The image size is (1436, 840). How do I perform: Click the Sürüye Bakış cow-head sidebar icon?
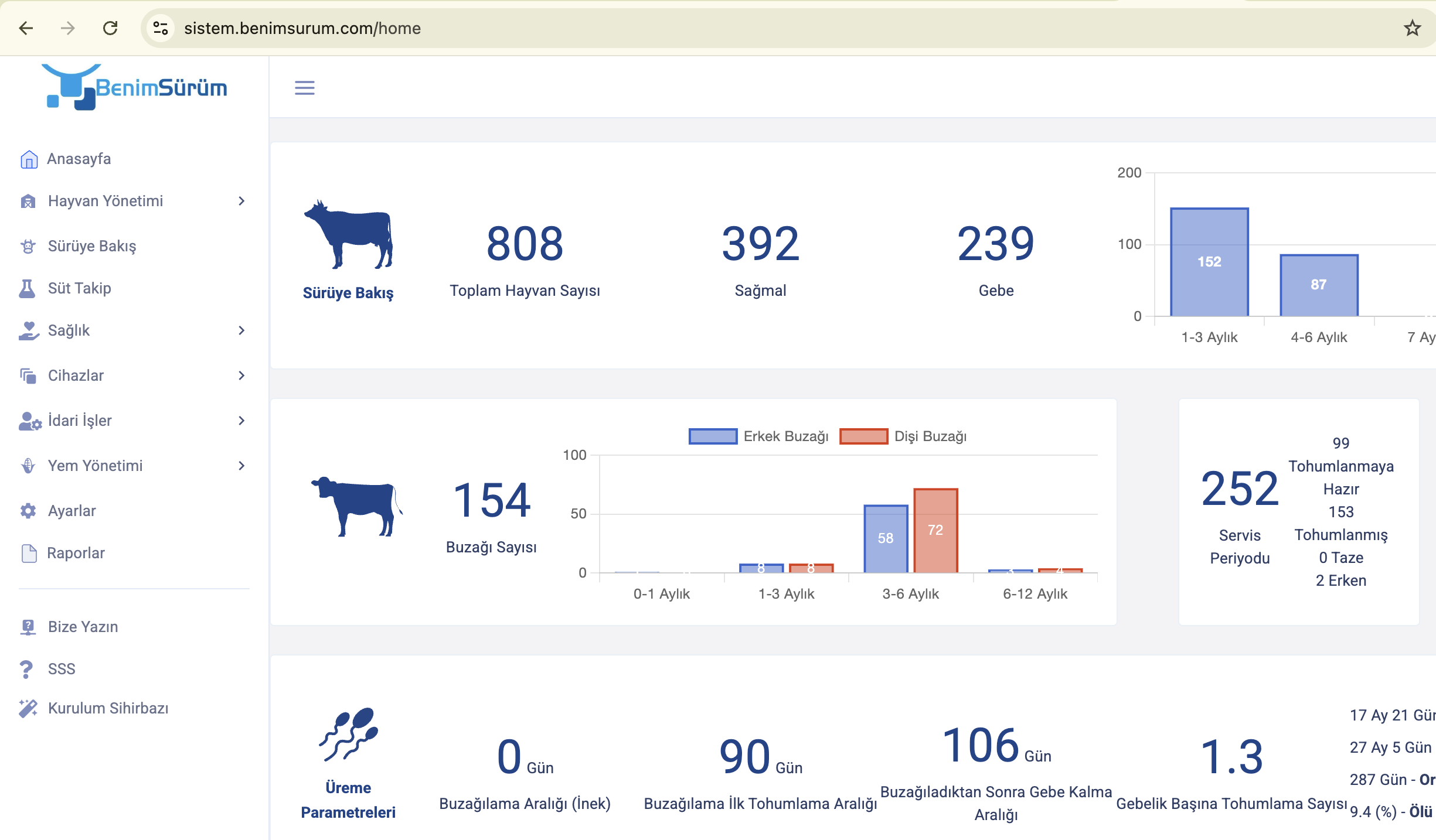point(28,246)
